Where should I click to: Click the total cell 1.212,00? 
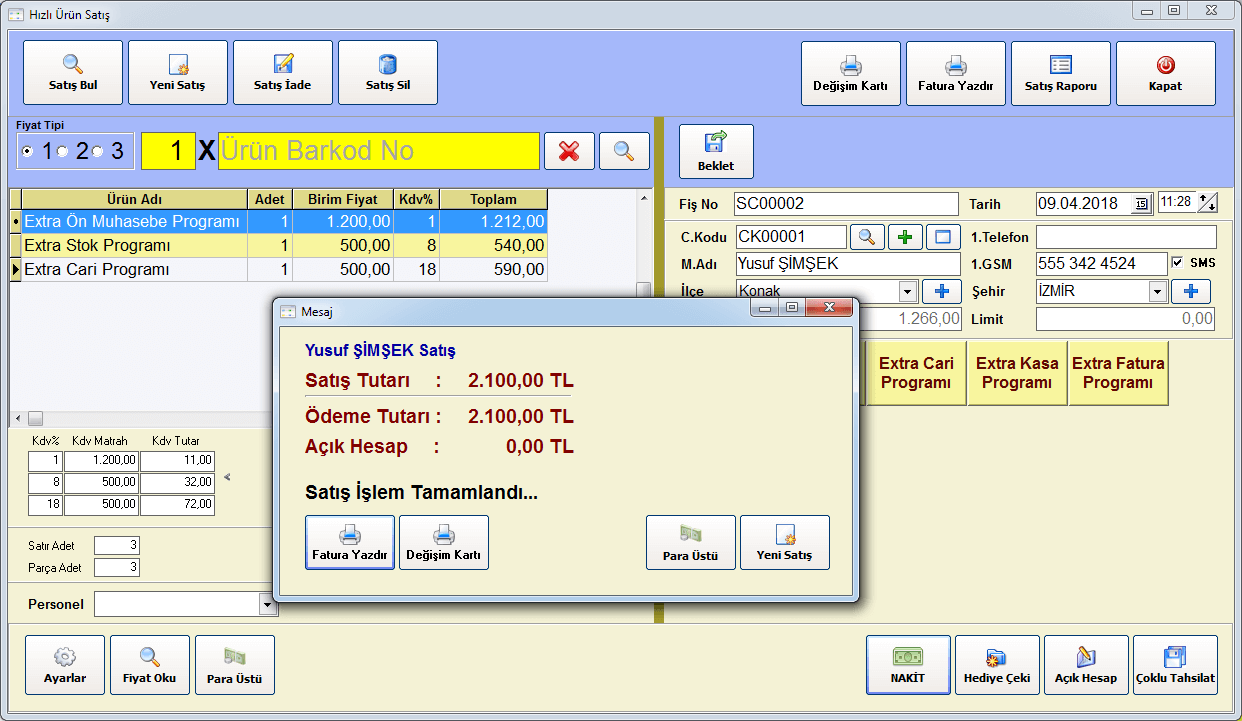point(493,221)
